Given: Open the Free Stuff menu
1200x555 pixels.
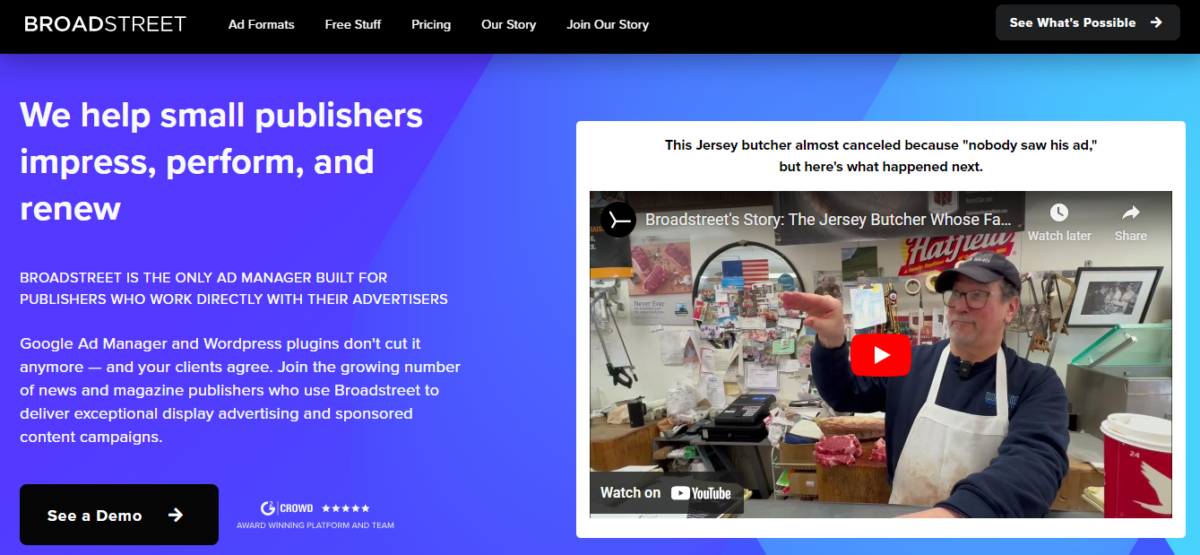Looking at the screenshot, I should tap(353, 24).
